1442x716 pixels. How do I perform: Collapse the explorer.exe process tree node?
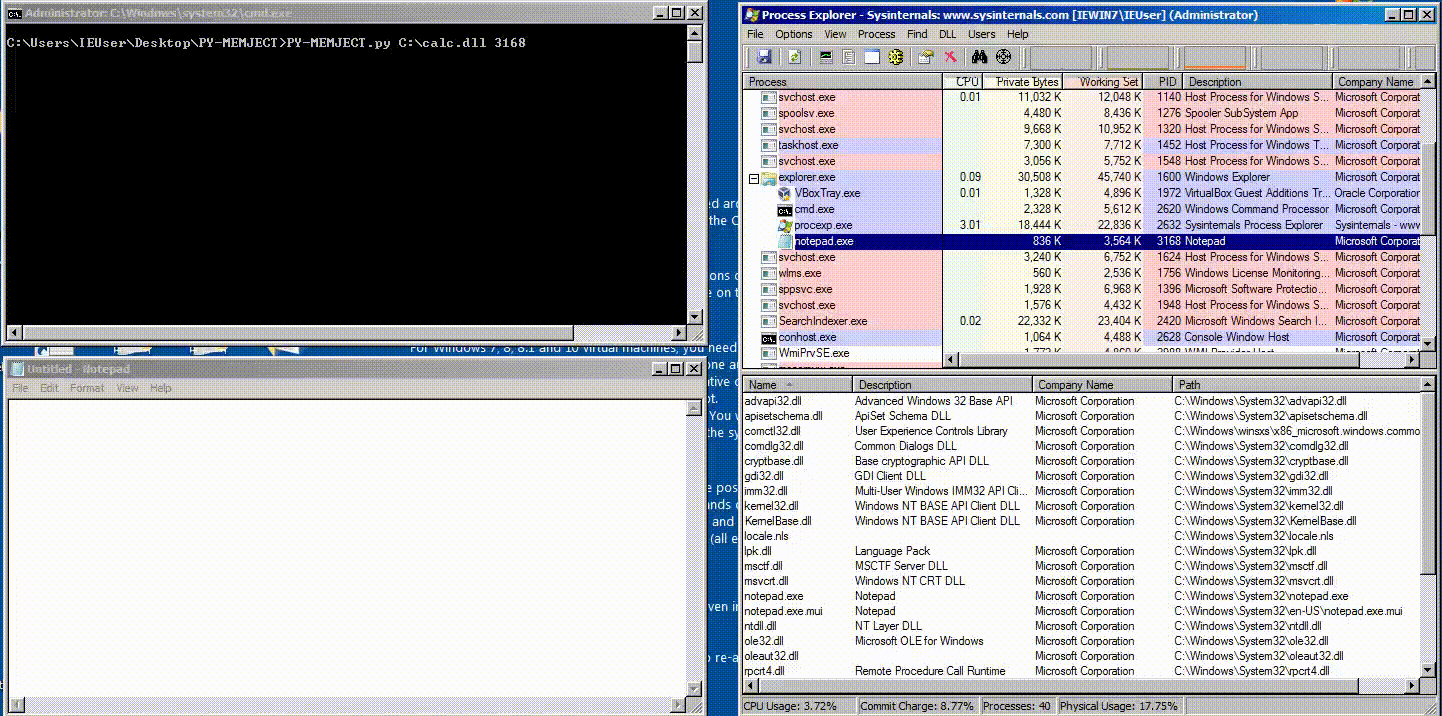coord(753,178)
